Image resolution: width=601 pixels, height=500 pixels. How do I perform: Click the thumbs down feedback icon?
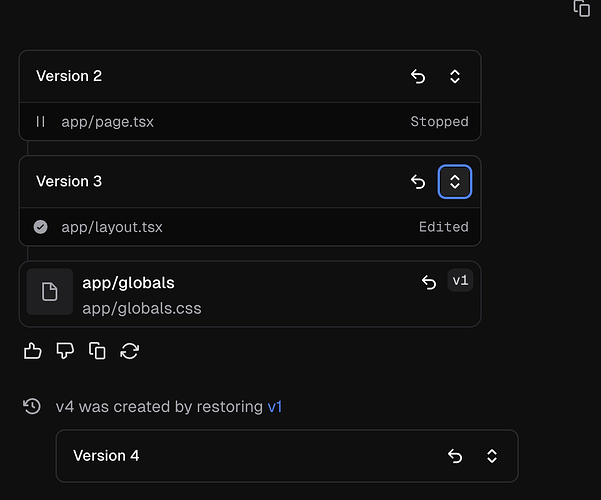tap(65, 350)
